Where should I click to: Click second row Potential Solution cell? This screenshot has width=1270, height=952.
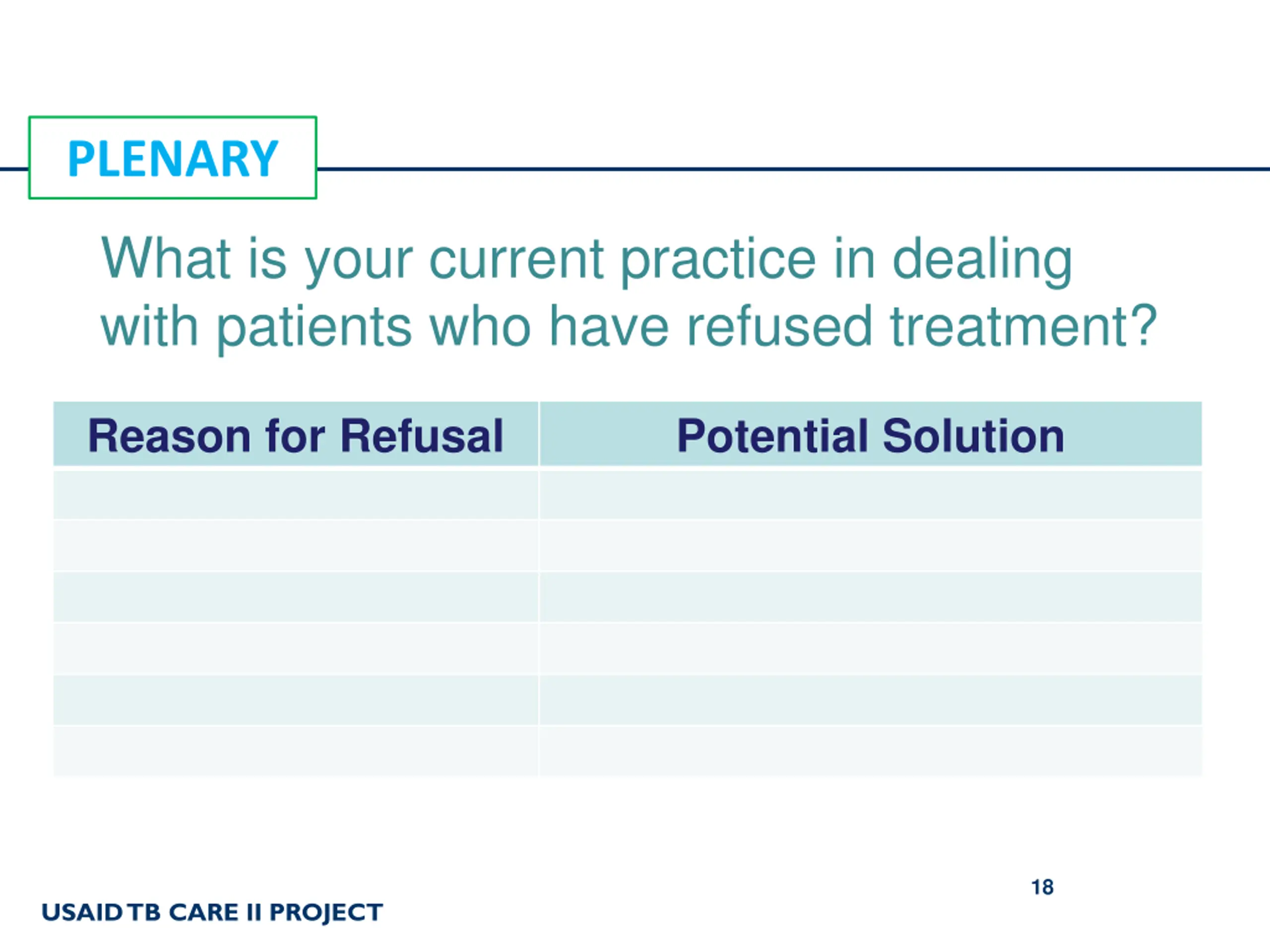871,545
